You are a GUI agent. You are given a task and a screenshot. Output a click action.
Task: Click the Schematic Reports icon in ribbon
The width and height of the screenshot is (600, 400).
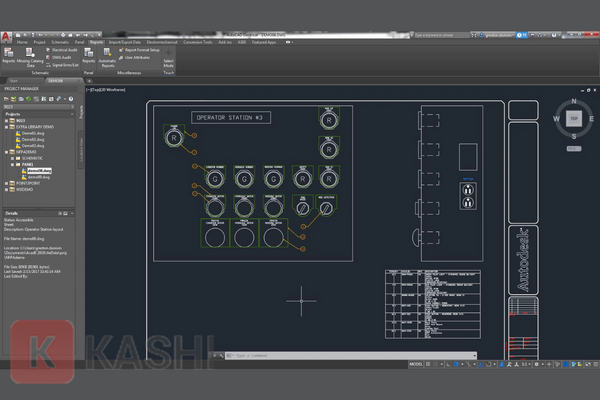pyautogui.click(x=8, y=56)
